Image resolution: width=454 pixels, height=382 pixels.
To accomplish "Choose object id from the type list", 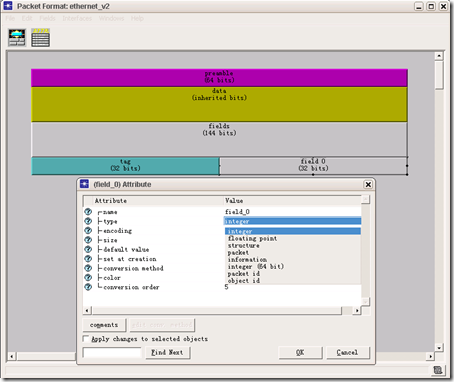I will (x=293, y=280).
